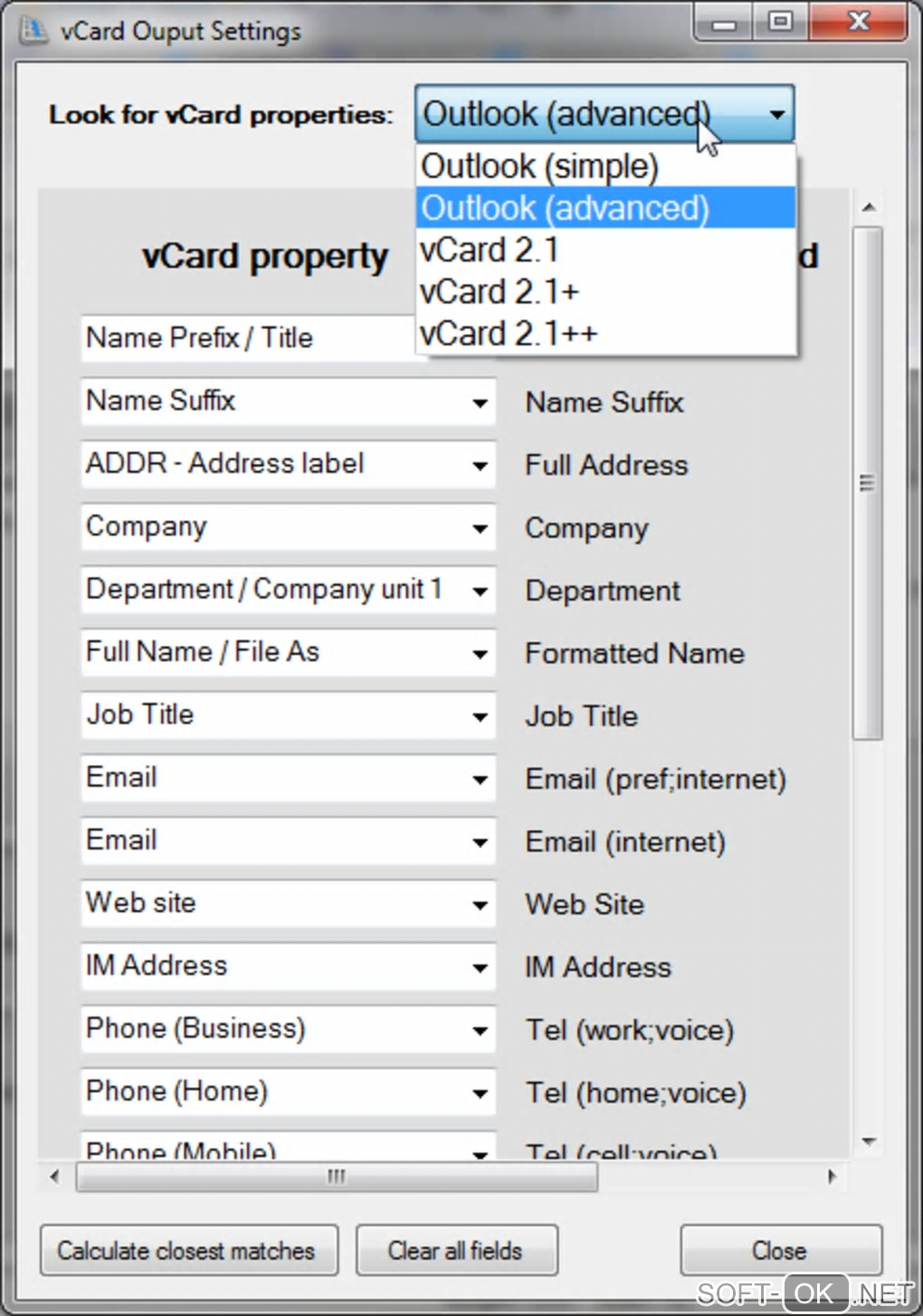Expand the Name Suffix dropdown

pyautogui.click(x=480, y=402)
